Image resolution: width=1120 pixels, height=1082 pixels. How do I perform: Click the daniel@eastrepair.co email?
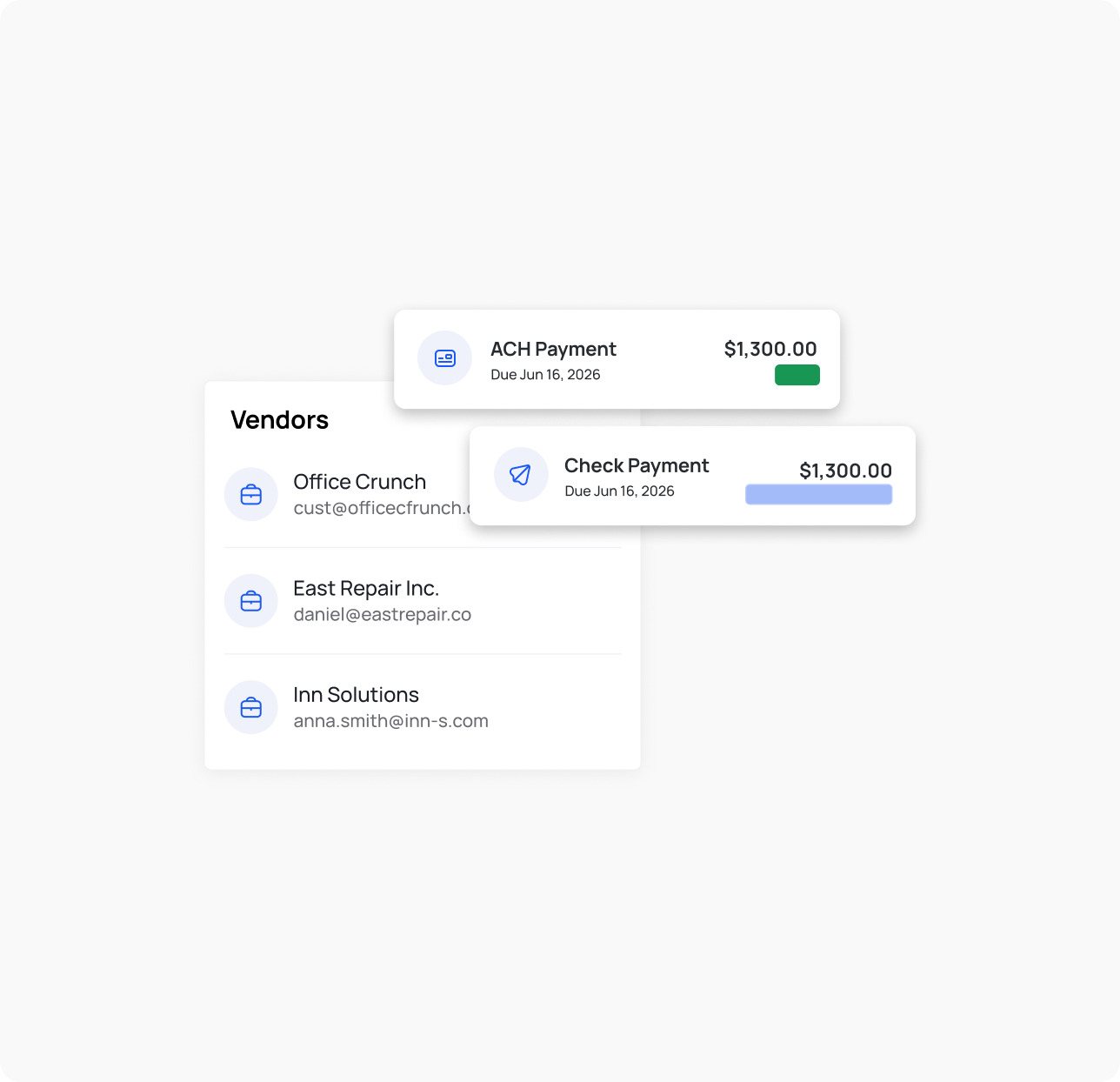(x=383, y=615)
